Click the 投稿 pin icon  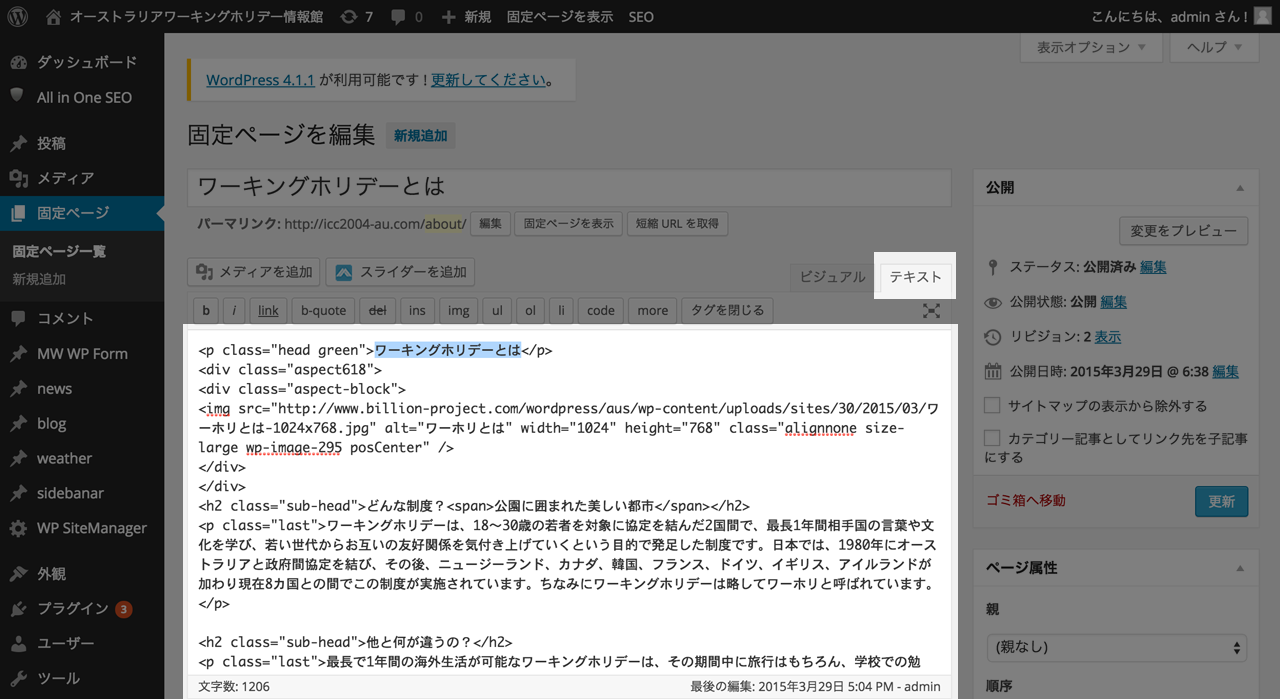(x=18, y=143)
